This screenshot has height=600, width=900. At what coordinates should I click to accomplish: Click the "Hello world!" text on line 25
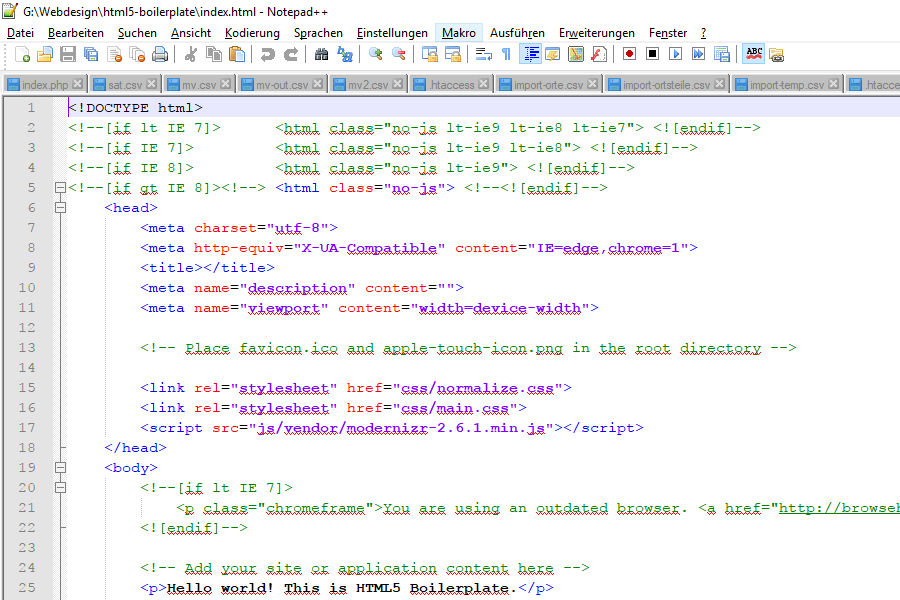[x=220, y=588]
